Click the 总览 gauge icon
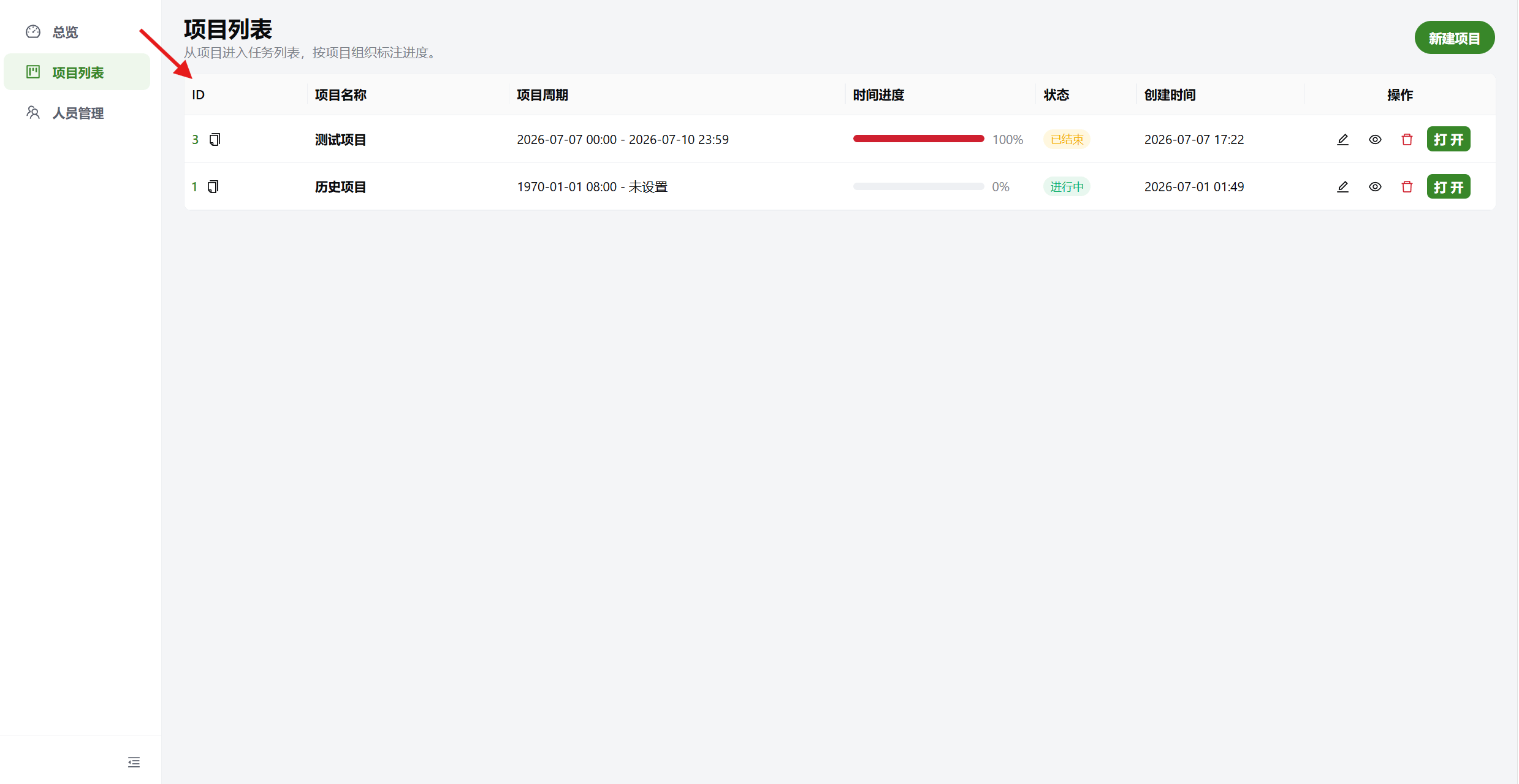 33,31
